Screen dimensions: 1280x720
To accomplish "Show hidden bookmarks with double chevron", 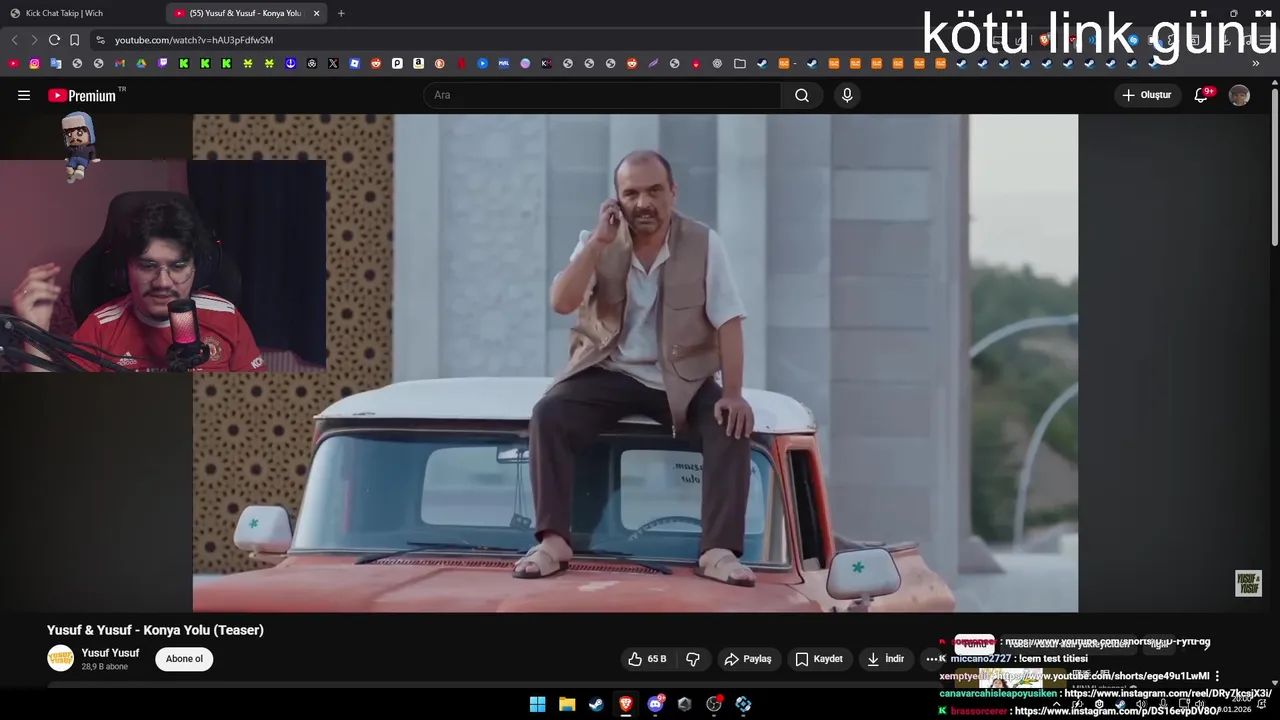I will [x=1256, y=63].
